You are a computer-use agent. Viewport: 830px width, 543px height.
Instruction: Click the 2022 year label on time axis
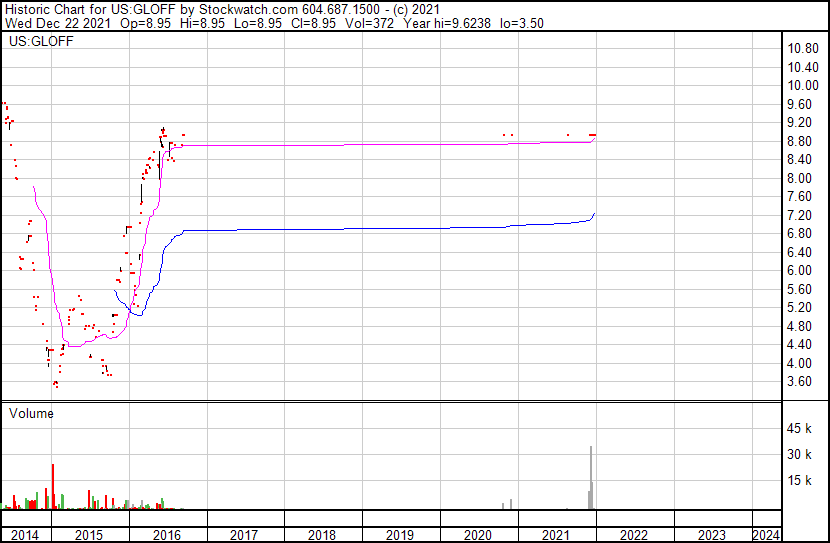634,535
